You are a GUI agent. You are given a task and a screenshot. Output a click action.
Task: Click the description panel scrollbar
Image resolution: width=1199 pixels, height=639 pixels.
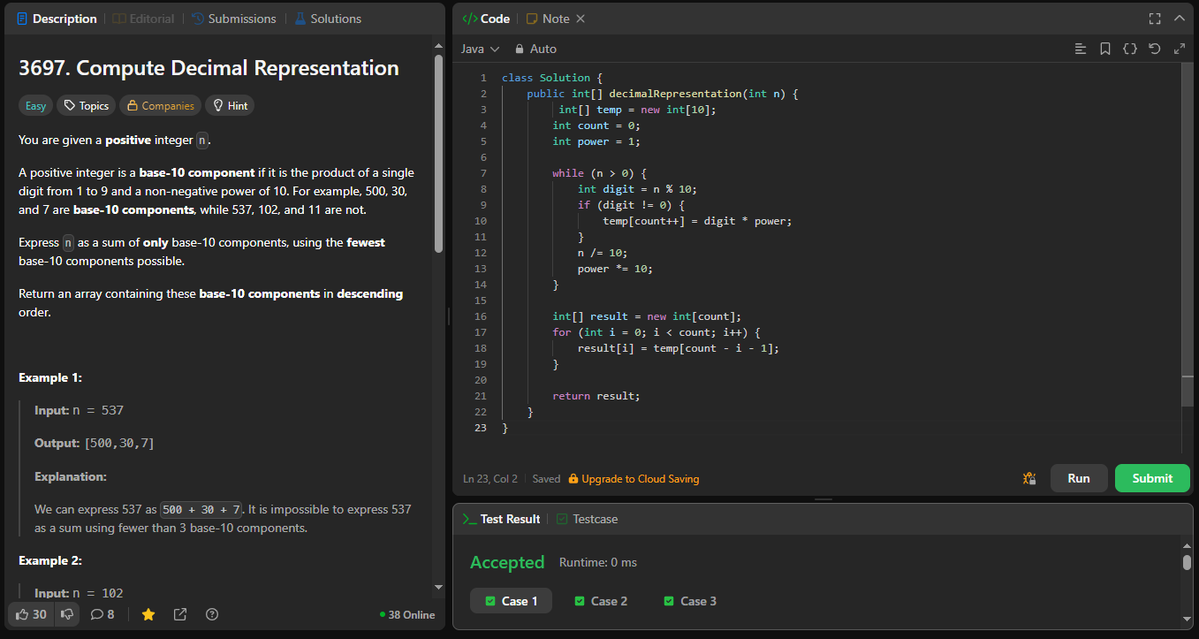[439, 153]
